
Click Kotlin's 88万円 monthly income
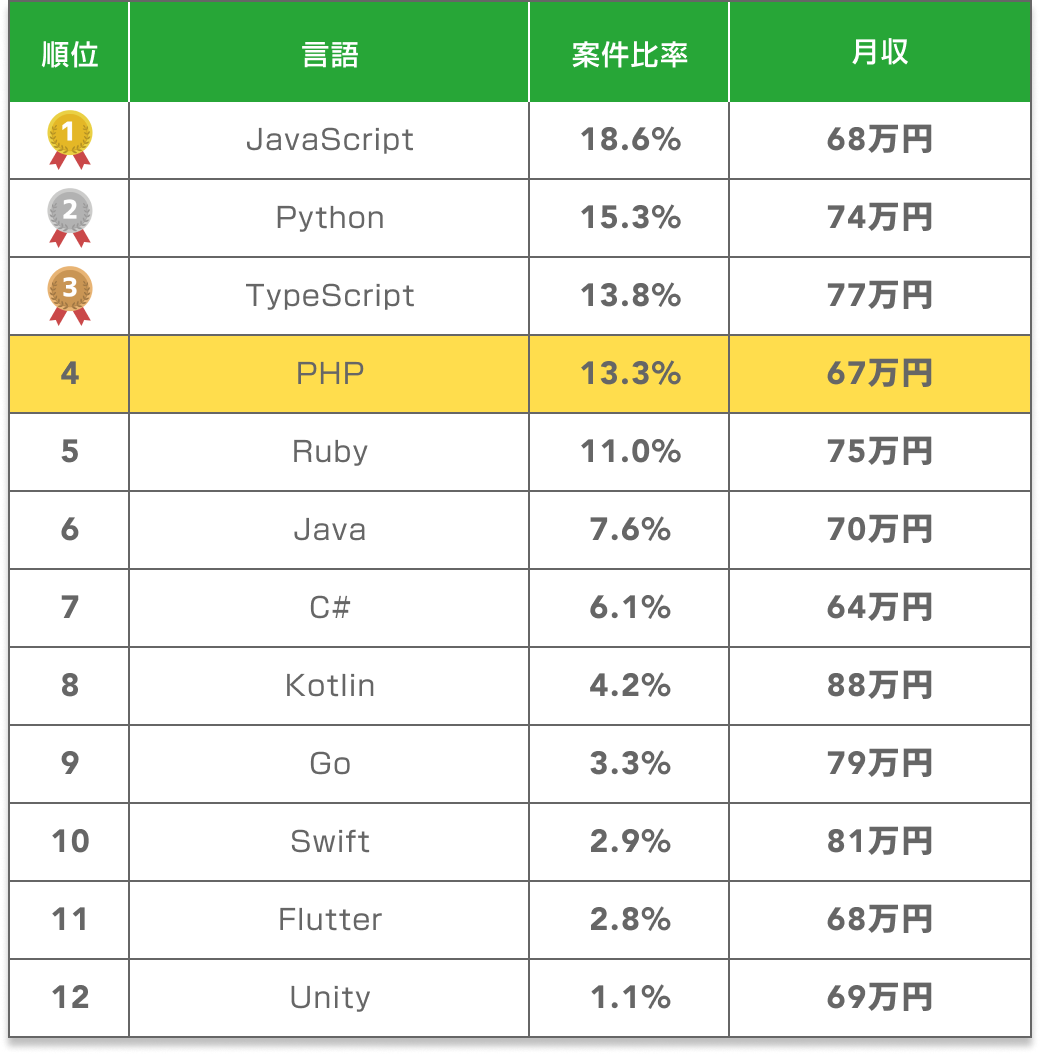(880, 686)
